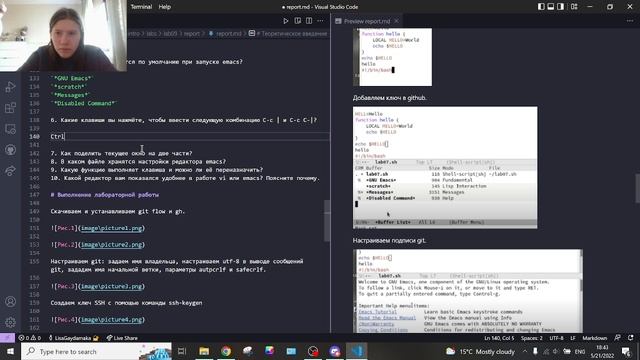
Task: Change indentation via Spaces: 2
Action: point(531,338)
